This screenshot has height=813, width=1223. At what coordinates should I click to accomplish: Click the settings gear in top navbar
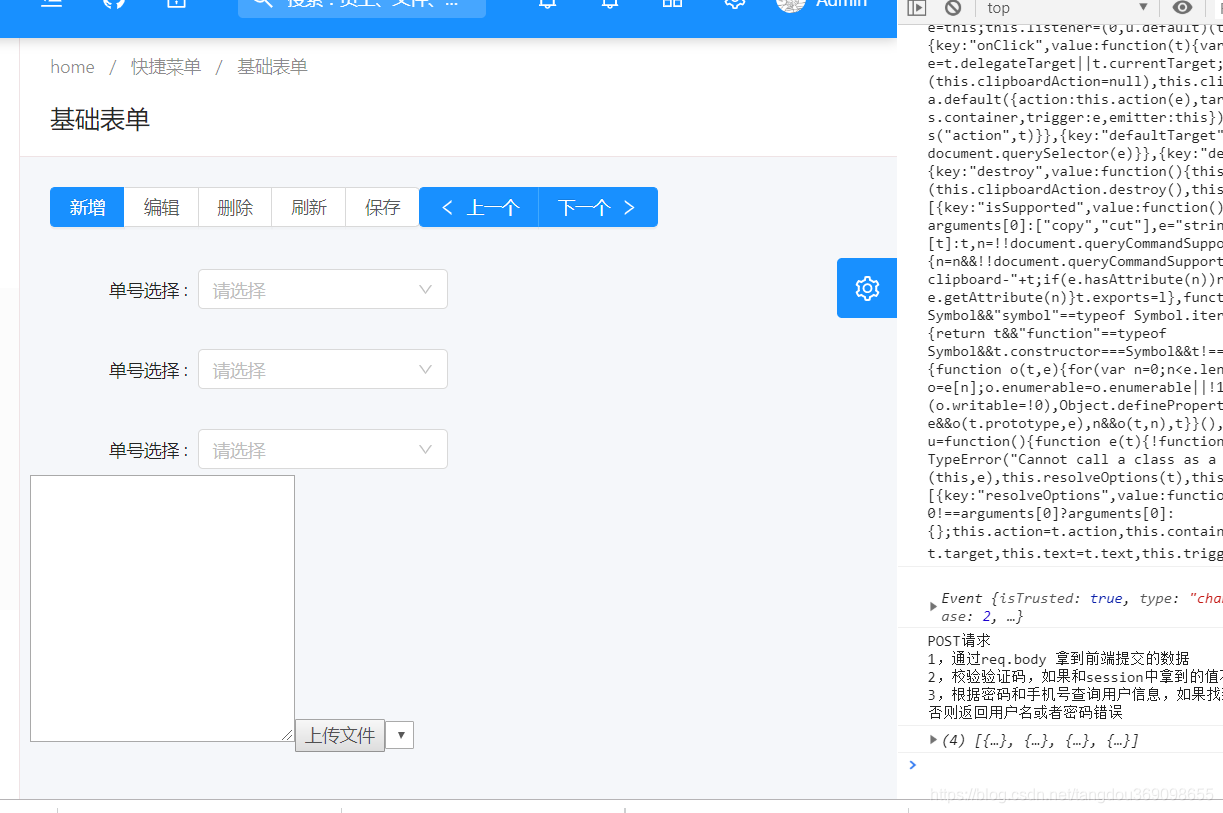(x=734, y=6)
